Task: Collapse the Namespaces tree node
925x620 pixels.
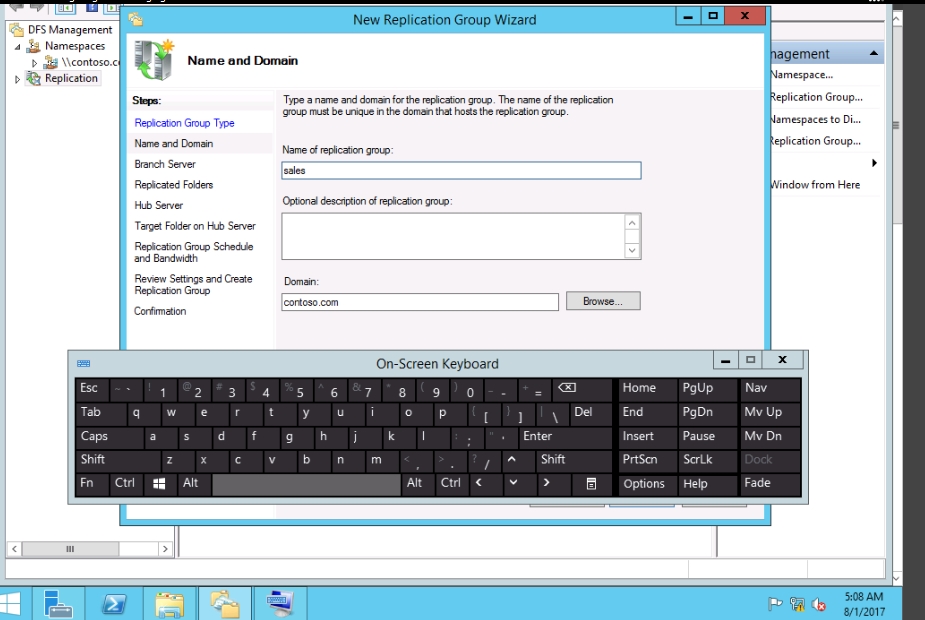Action: [x=18, y=47]
